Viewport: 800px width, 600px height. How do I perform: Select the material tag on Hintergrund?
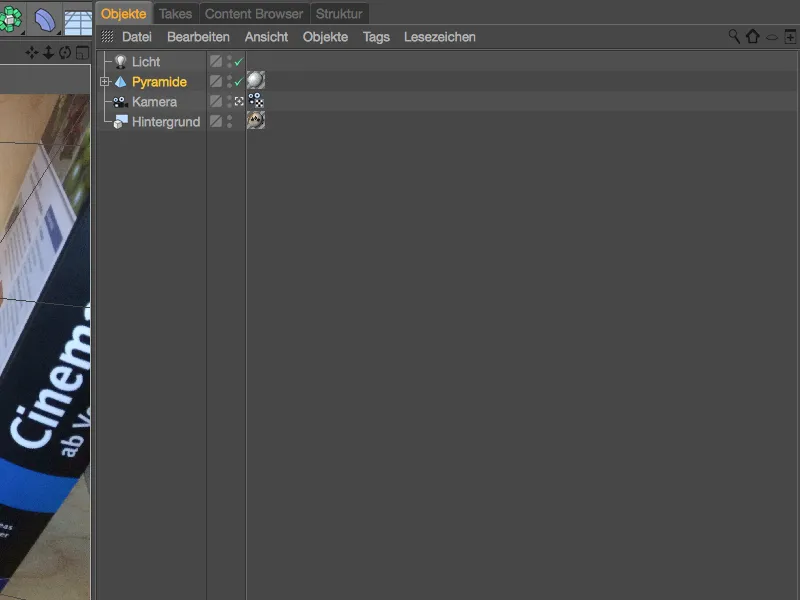[x=256, y=120]
